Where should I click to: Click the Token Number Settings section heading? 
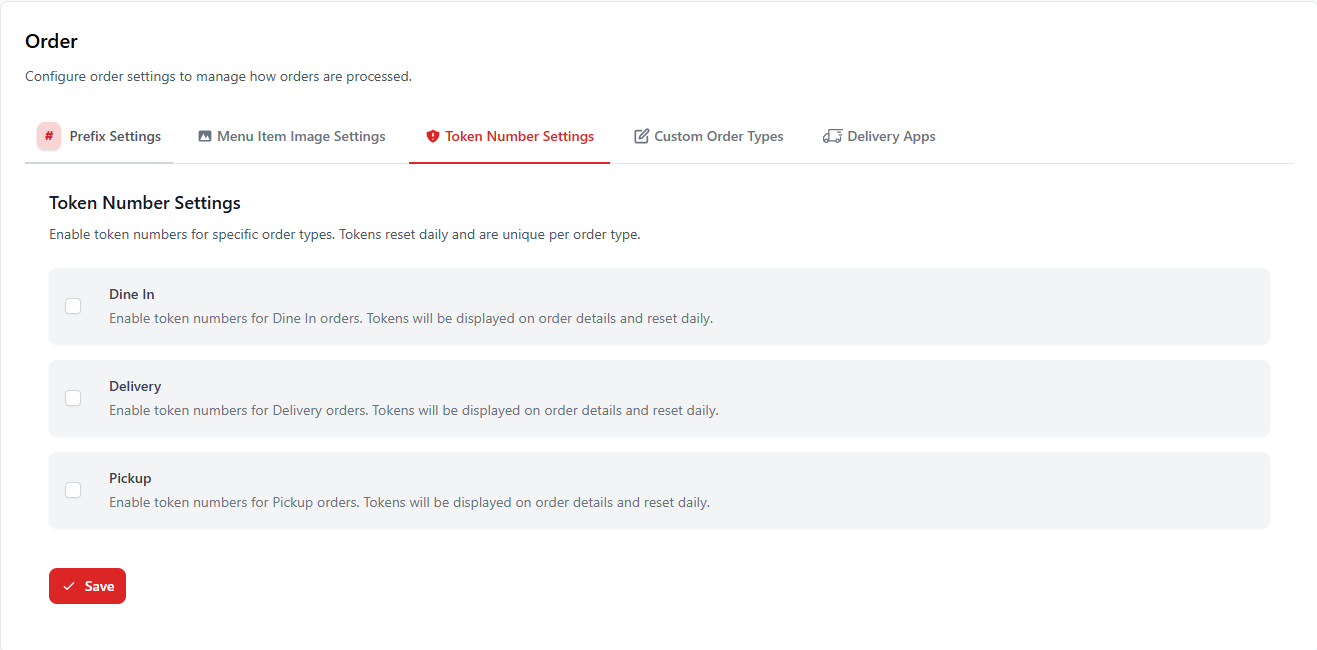point(145,203)
